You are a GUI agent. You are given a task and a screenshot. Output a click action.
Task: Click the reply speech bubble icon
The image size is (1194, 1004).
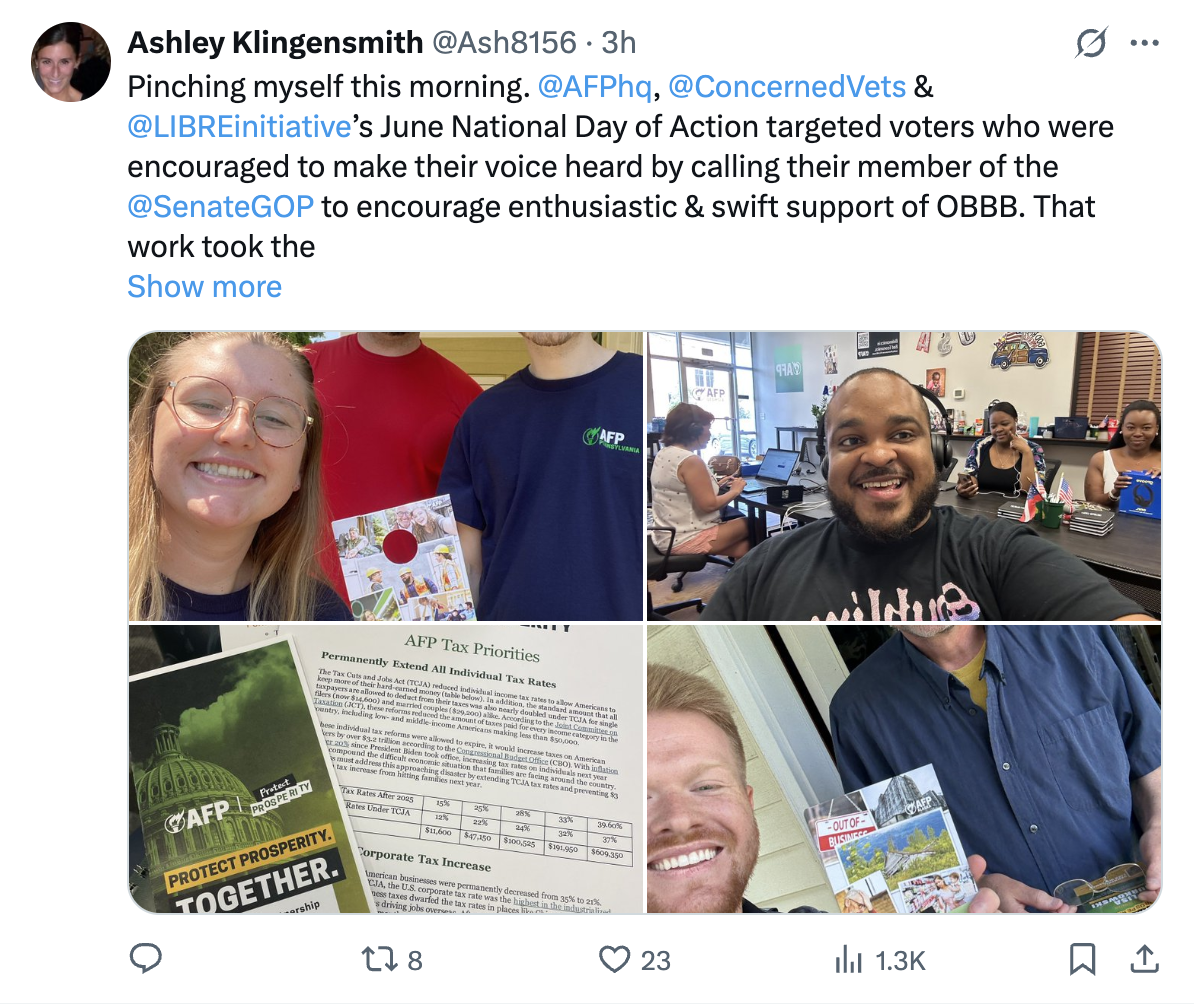145,959
